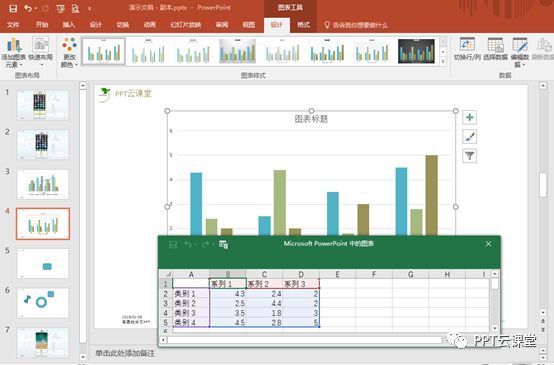Select slide 2 thumbnail
This screenshot has height=365, width=554.
pyautogui.click(x=43, y=145)
